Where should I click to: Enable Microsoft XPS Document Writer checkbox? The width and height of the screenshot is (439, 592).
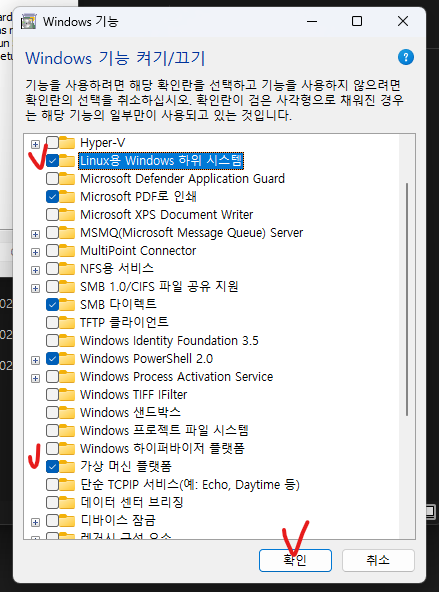pyautogui.click(x=52, y=215)
